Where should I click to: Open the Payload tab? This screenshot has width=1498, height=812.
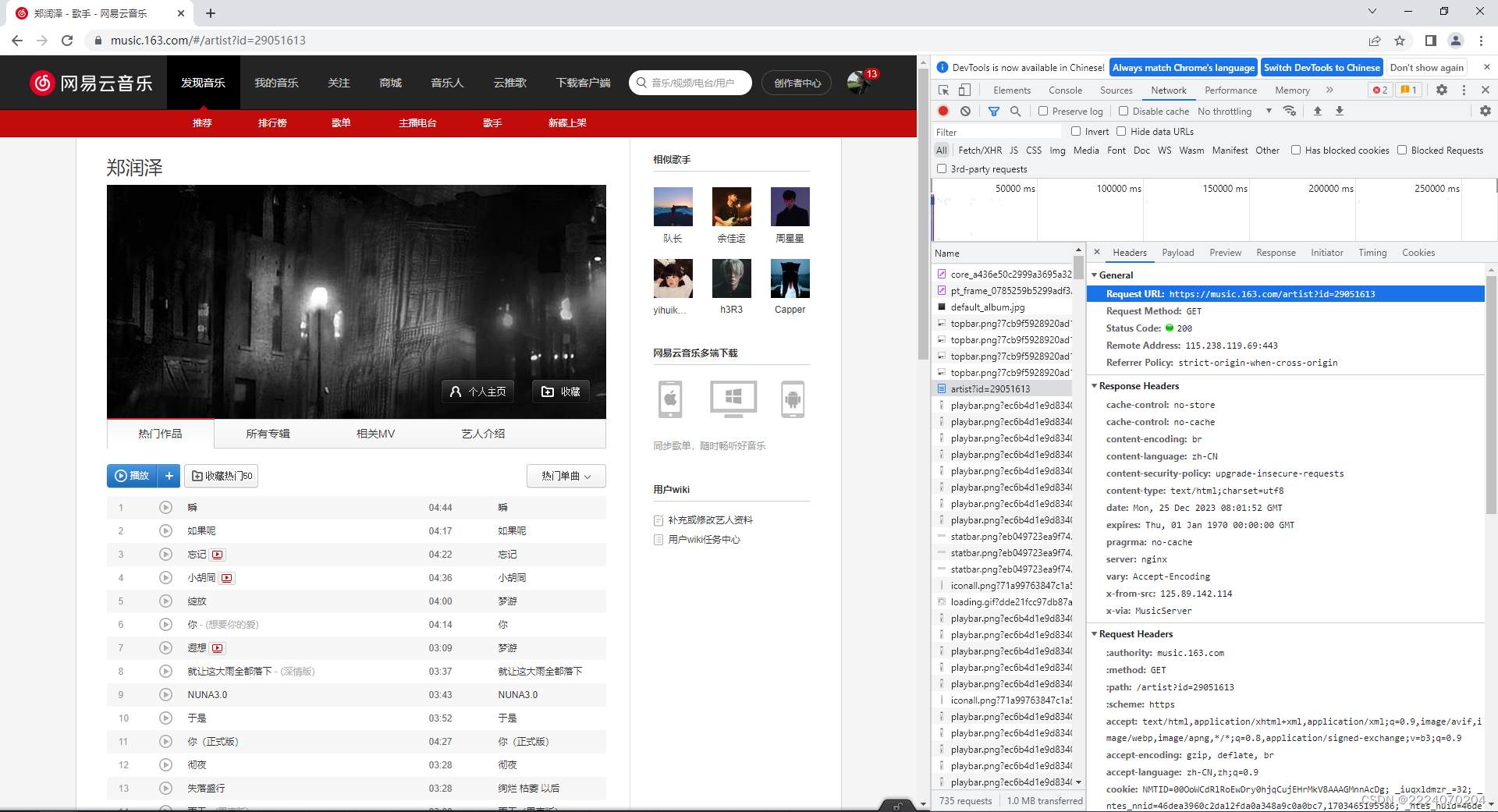click(x=1177, y=253)
